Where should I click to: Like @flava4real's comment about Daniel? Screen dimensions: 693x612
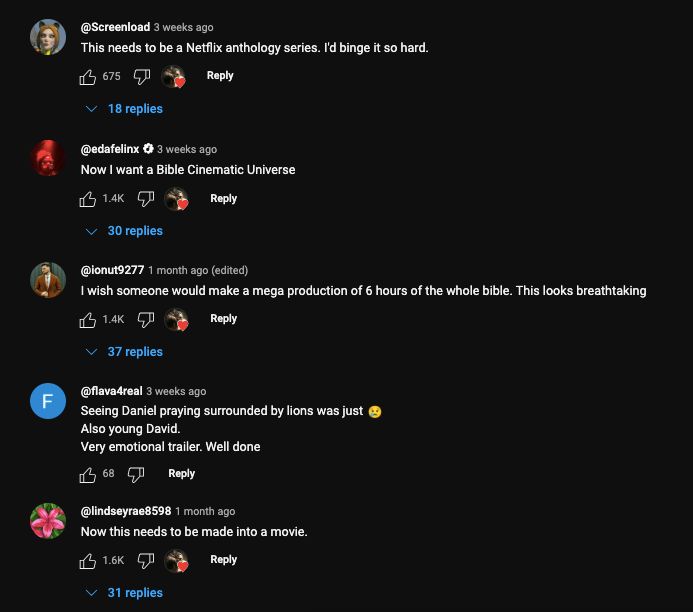[88, 474]
